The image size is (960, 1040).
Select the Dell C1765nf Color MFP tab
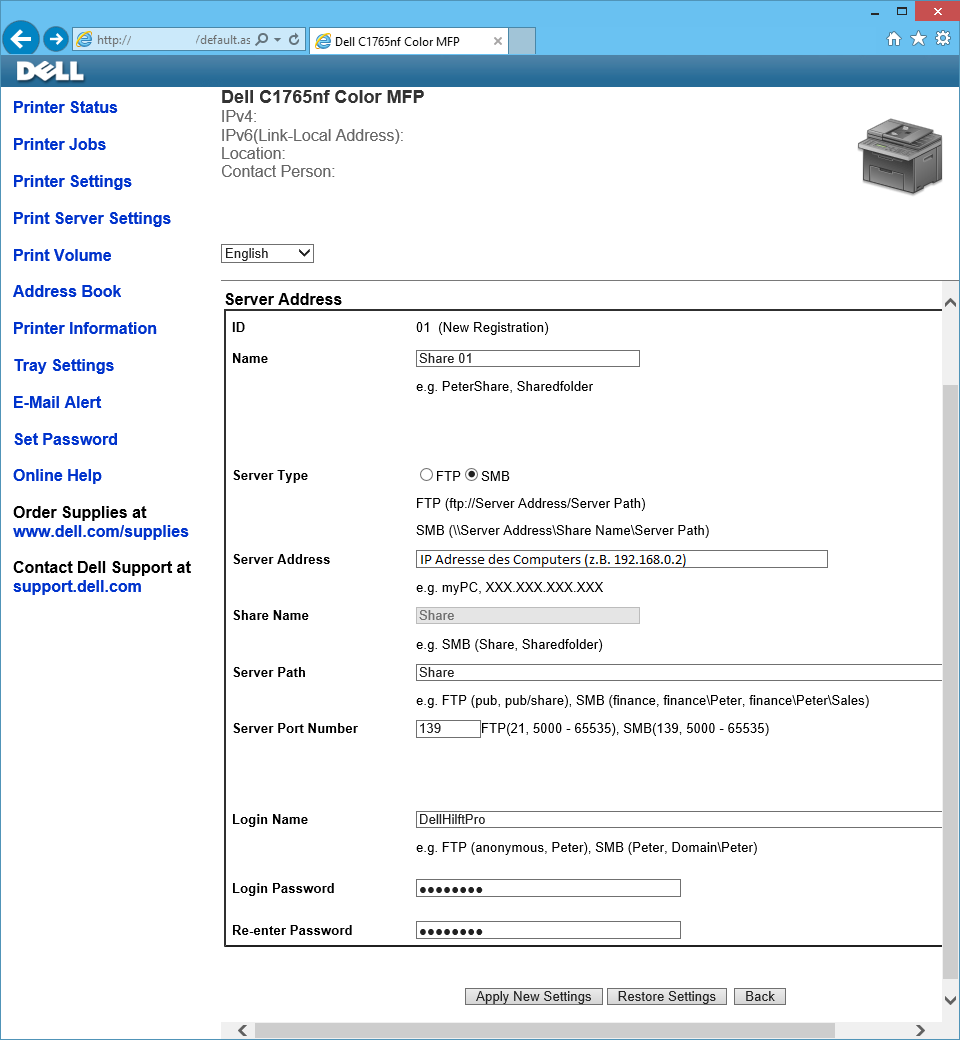click(x=409, y=41)
